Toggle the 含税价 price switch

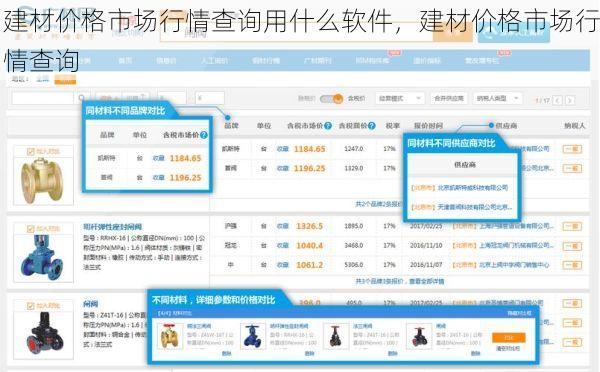point(331,99)
